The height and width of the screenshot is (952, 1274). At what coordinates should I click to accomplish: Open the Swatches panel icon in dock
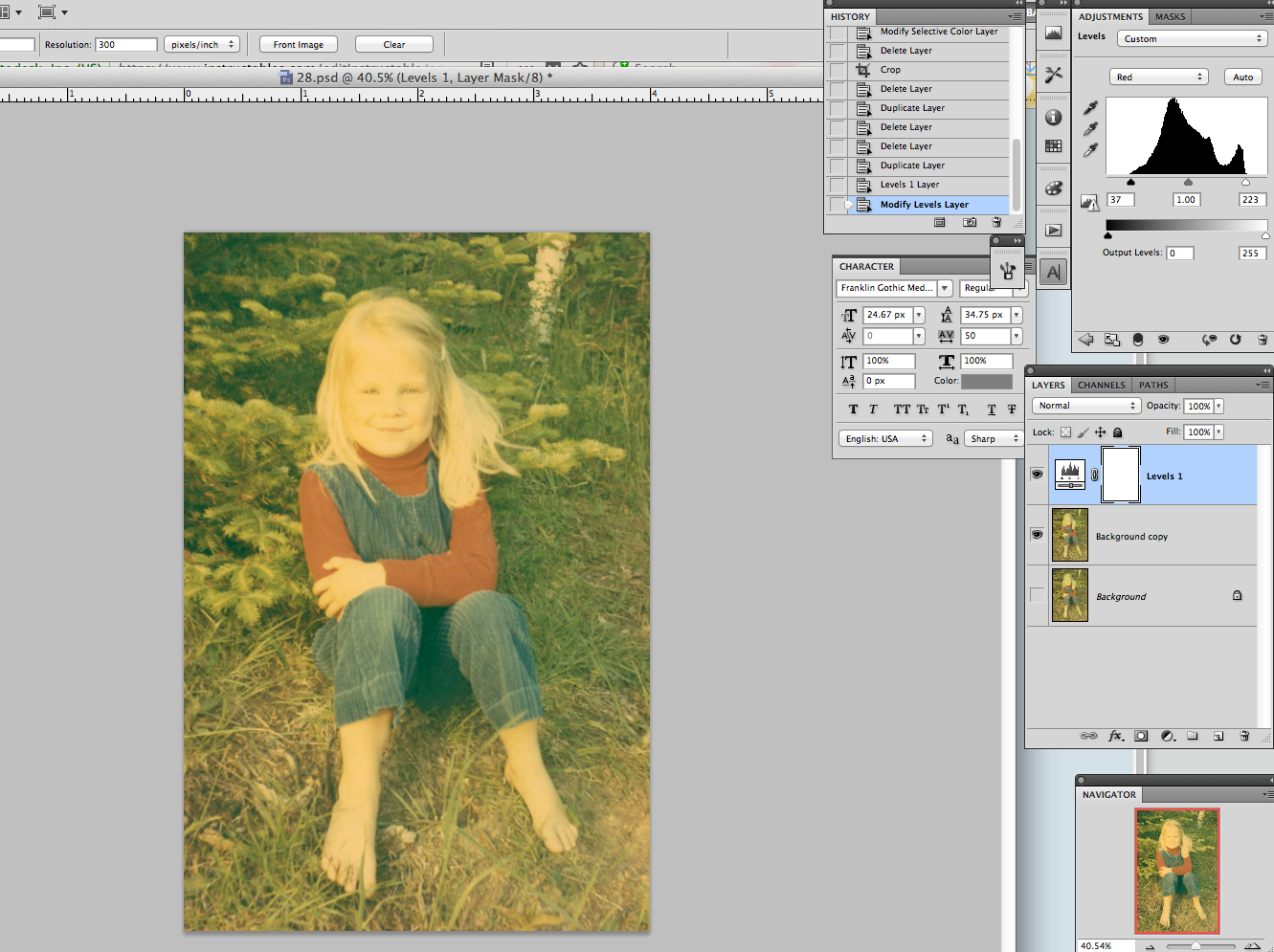(1054, 146)
